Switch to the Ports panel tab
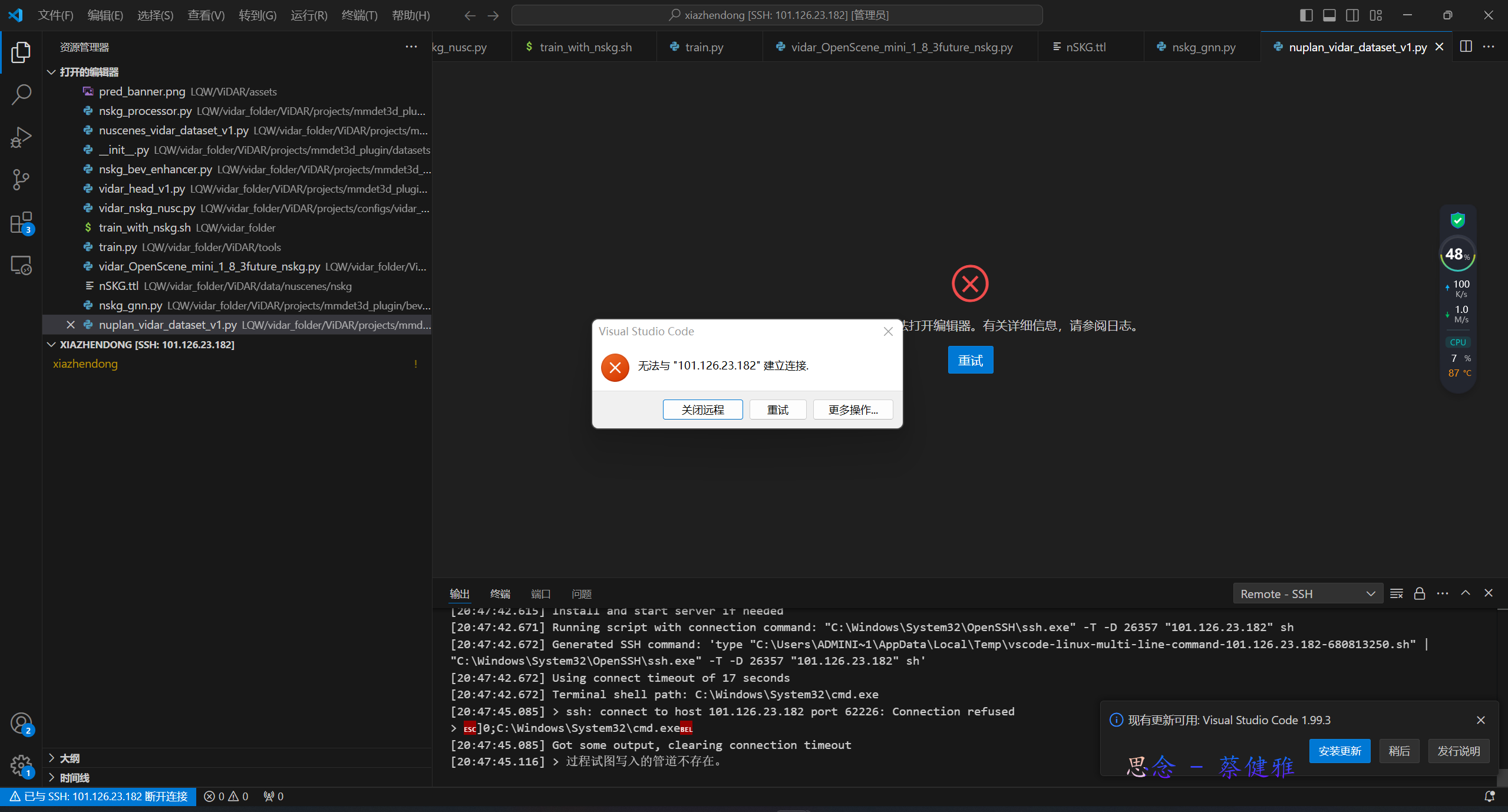The height and width of the screenshot is (812, 1508). click(540, 594)
